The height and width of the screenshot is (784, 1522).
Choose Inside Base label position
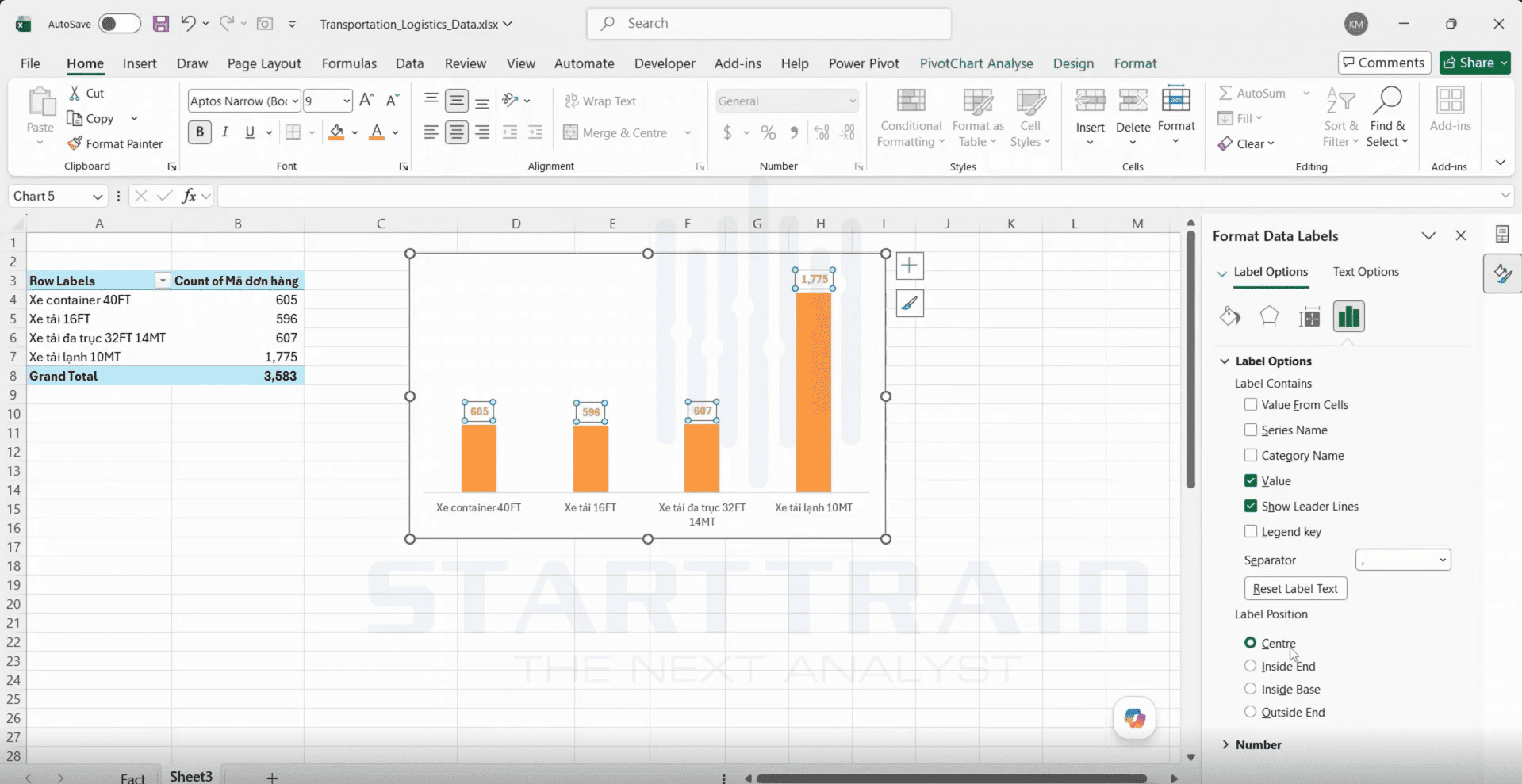point(1251,689)
